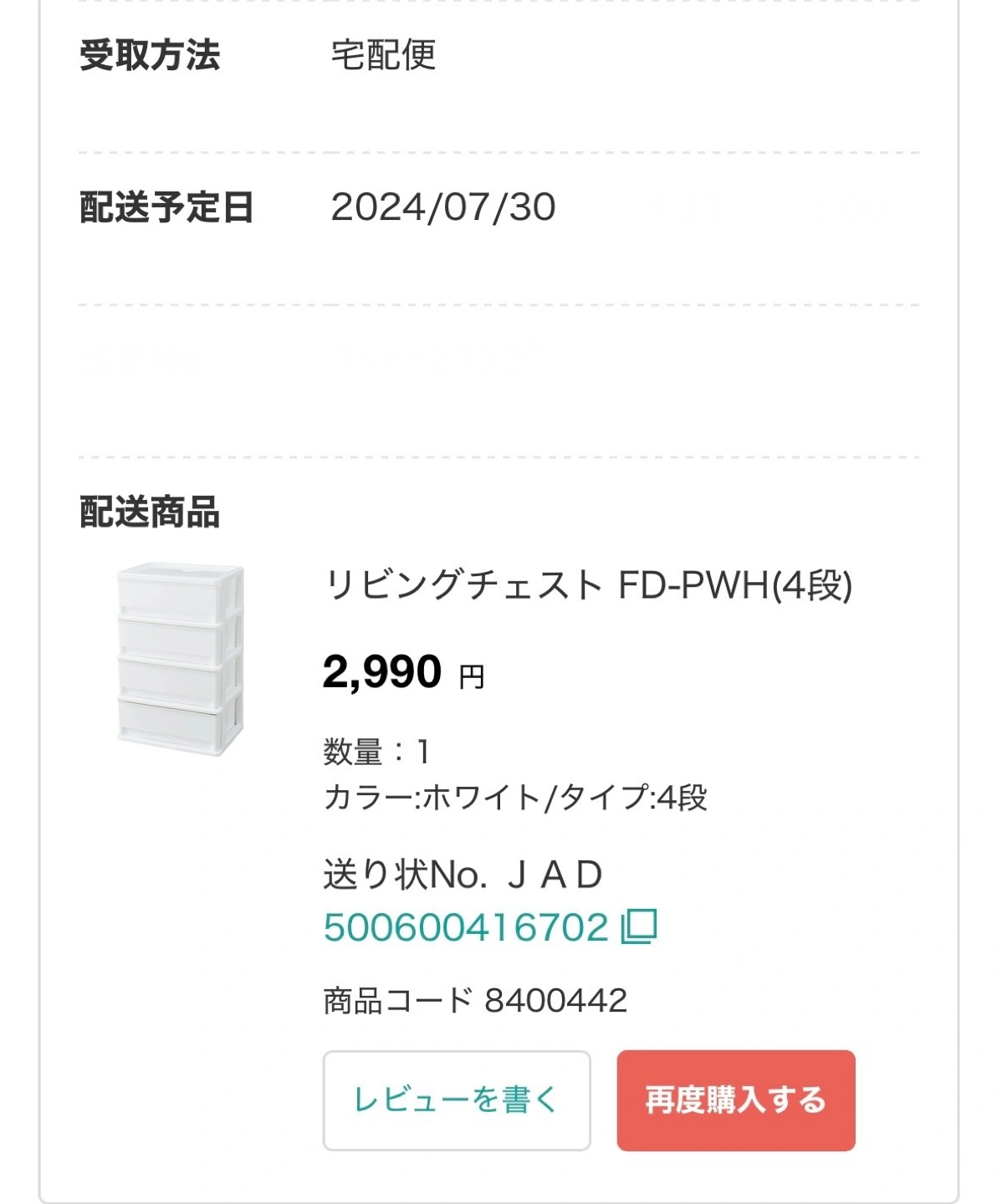The height and width of the screenshot is (1204, 997).
Task: Tap the 受取方法 label
Action: click(150, 55)
